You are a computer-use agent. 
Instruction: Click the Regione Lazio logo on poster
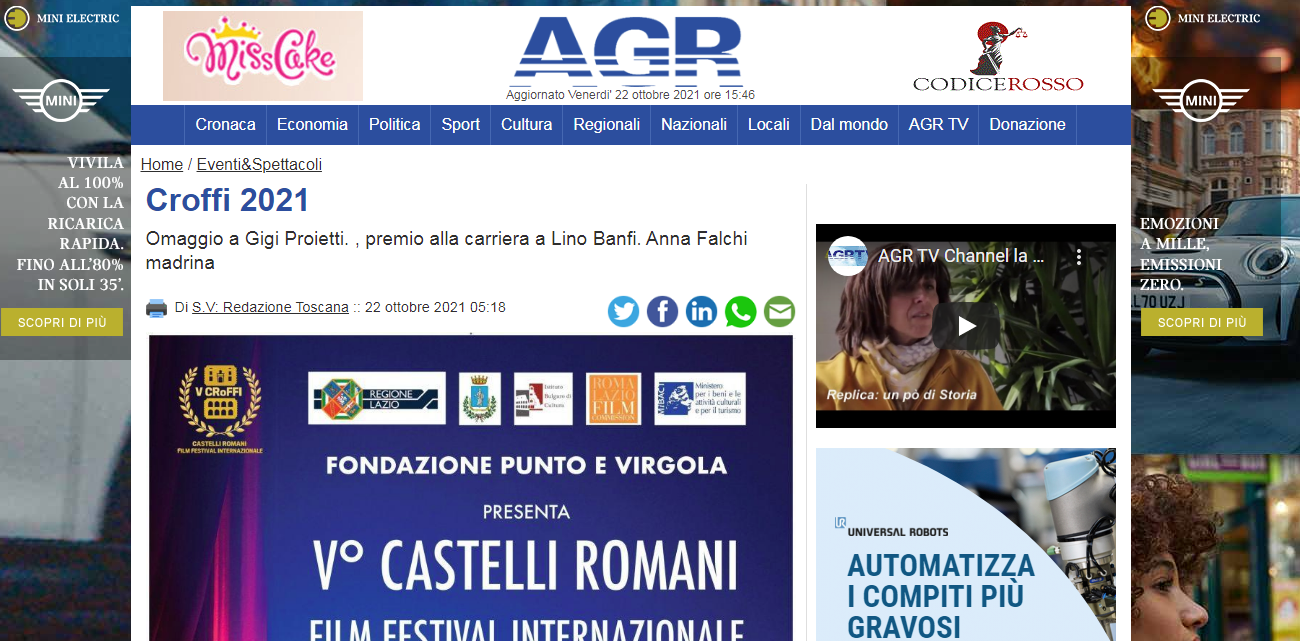[376, 397]
